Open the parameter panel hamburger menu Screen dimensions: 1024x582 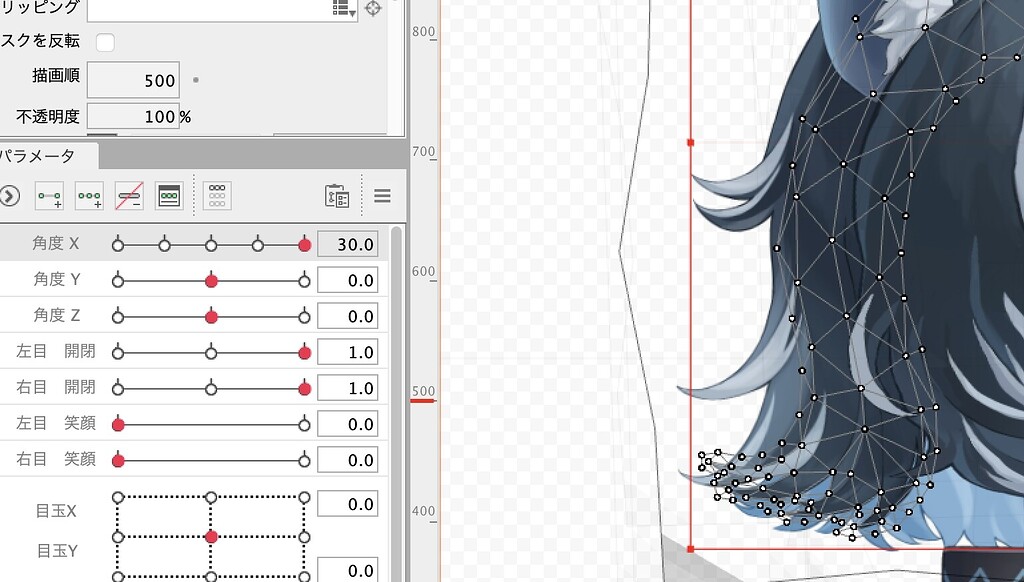pyautogui.click(x=382, y=196)
